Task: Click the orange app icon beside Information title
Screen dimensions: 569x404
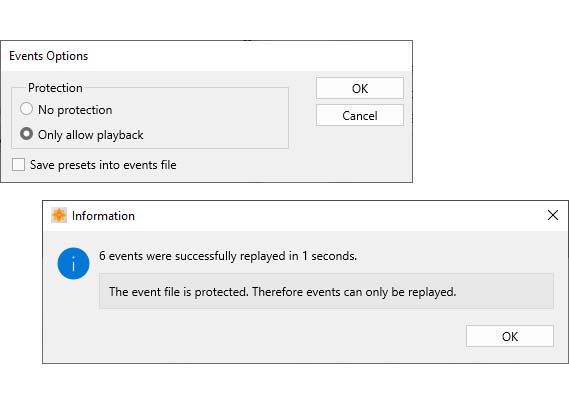Action: (x=59, y=215)
